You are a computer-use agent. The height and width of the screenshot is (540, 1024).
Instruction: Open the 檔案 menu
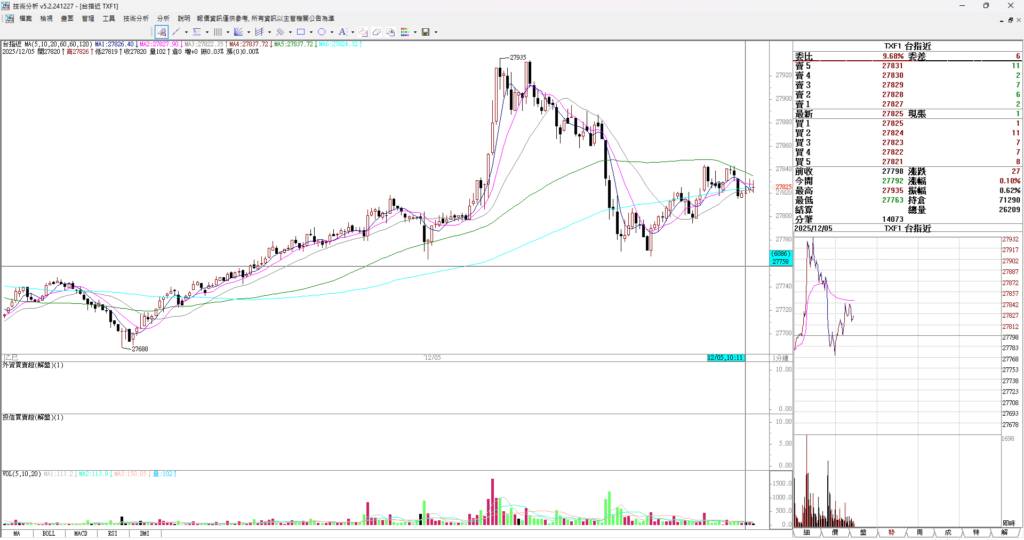[25, 18]
